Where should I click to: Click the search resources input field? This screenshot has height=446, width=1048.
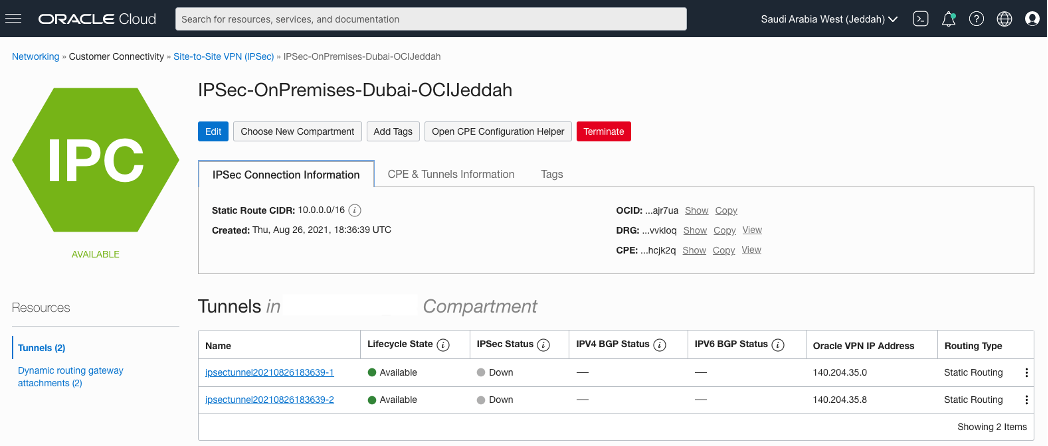click(431, 19)
